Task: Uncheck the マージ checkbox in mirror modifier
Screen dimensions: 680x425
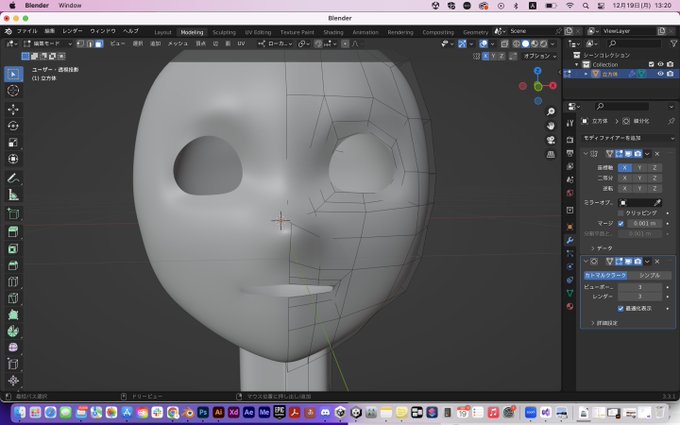Action: [621, 223]
